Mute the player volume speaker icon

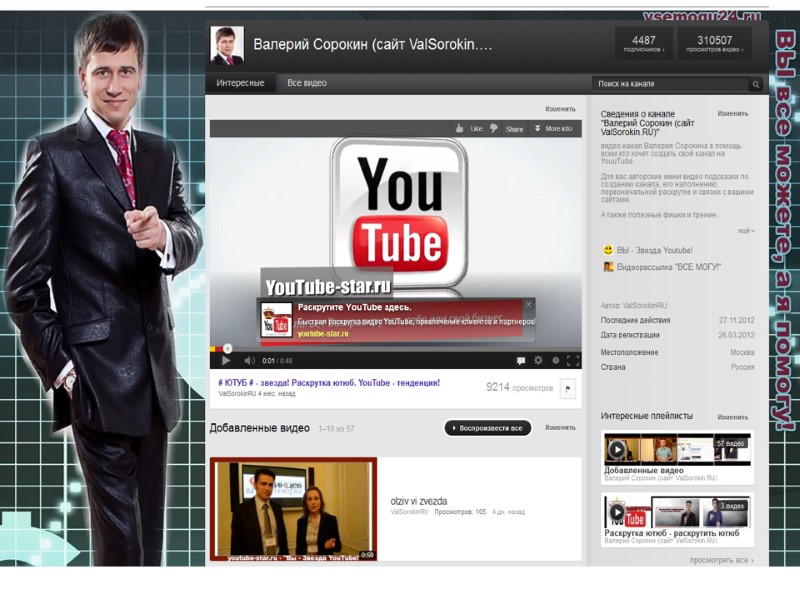249,361
